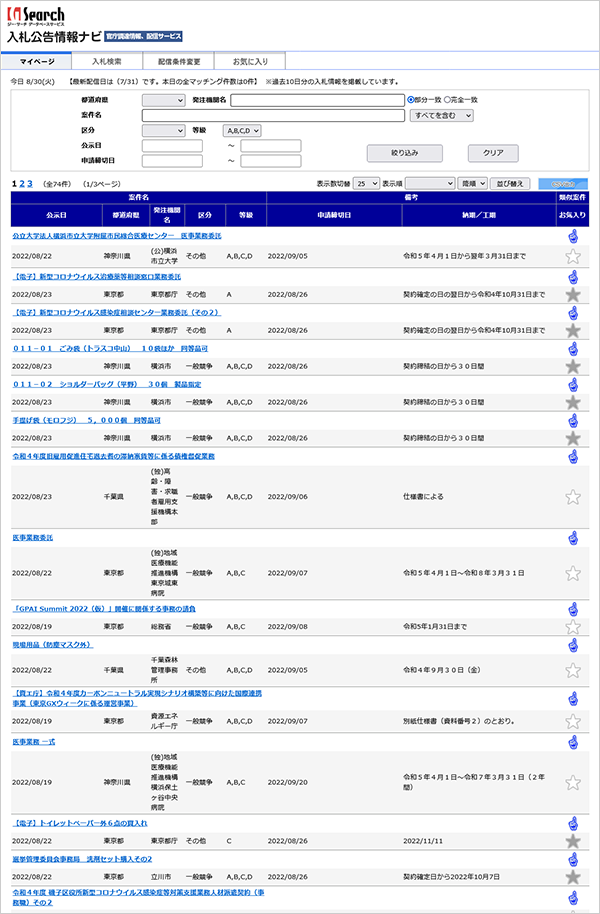
Task: Open the 都道府県 dropdown
Action: pyautogui.click(x=163, y=100)
